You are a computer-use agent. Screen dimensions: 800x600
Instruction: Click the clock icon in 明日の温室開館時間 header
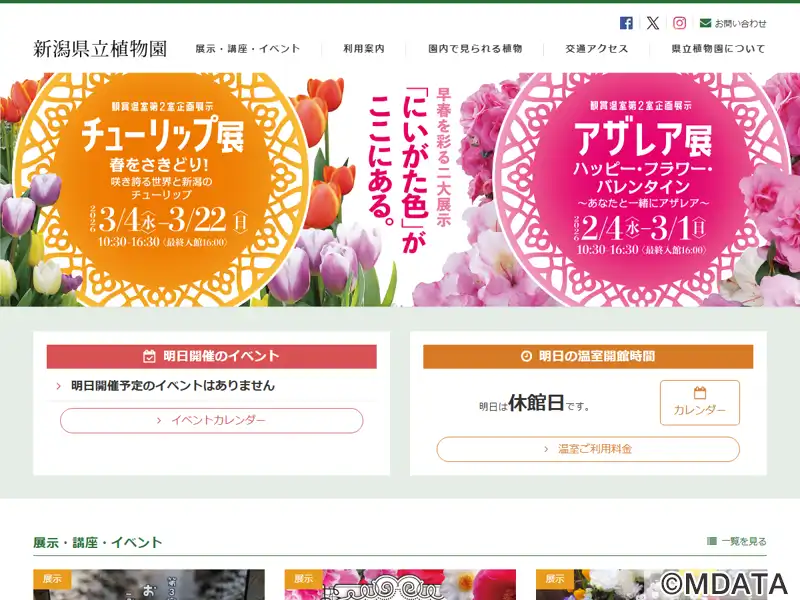(526, 356)
